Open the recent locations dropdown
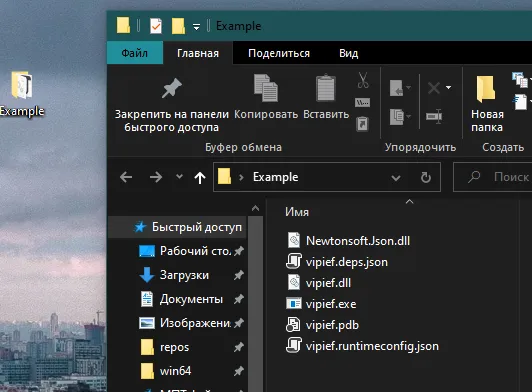The height and width of the screenshot is (392, 532). [x=179, y=176]
